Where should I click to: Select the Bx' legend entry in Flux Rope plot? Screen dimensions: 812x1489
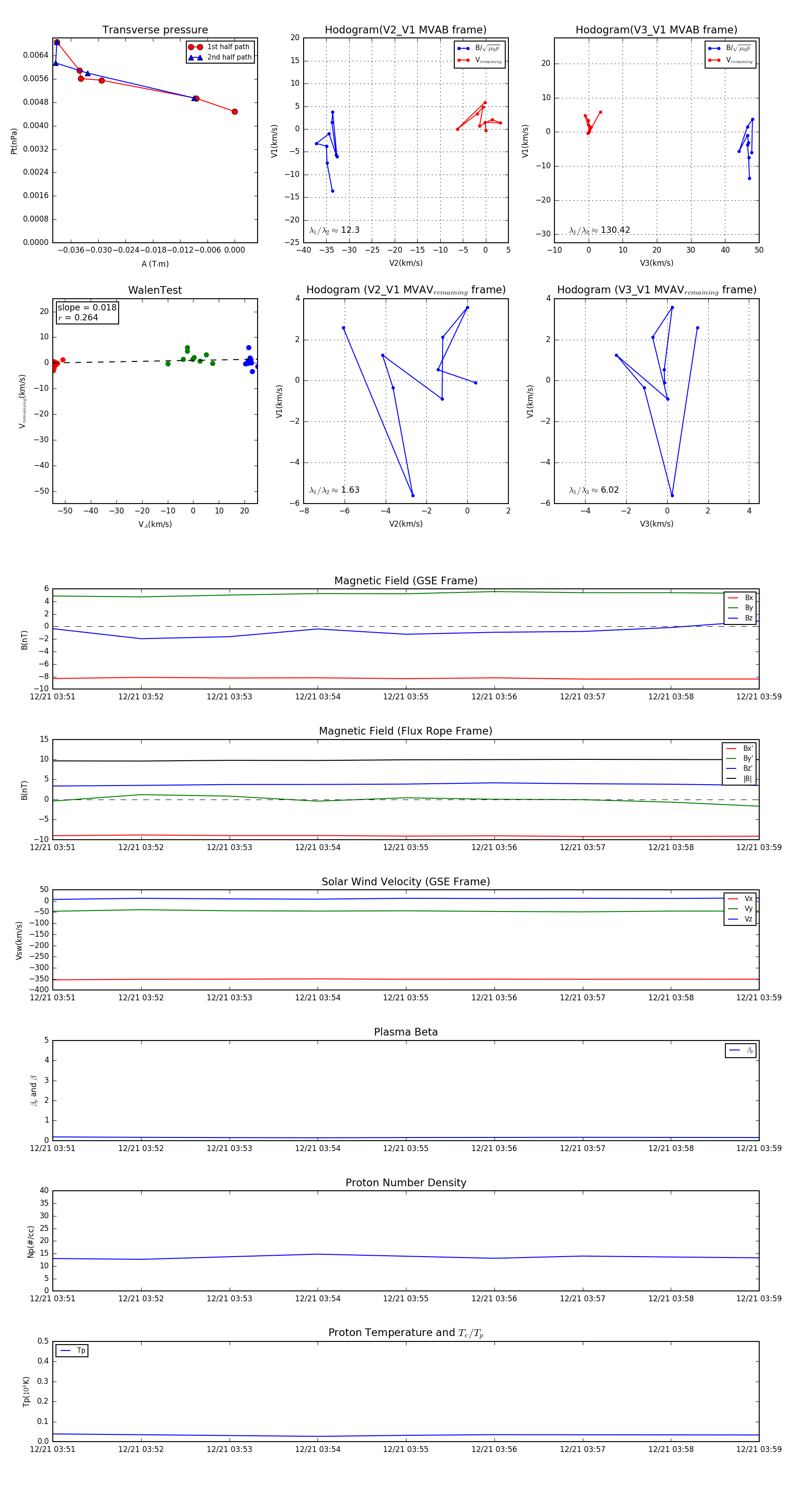739,748
